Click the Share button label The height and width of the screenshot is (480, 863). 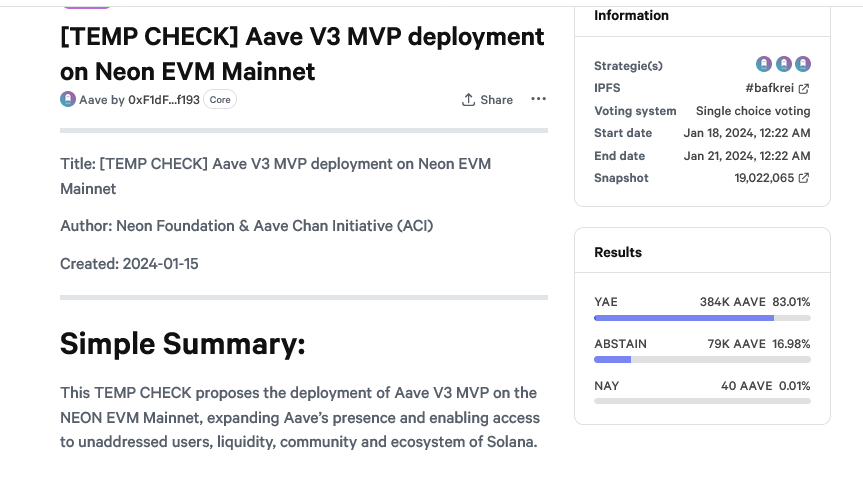click(x=496, y=100)
